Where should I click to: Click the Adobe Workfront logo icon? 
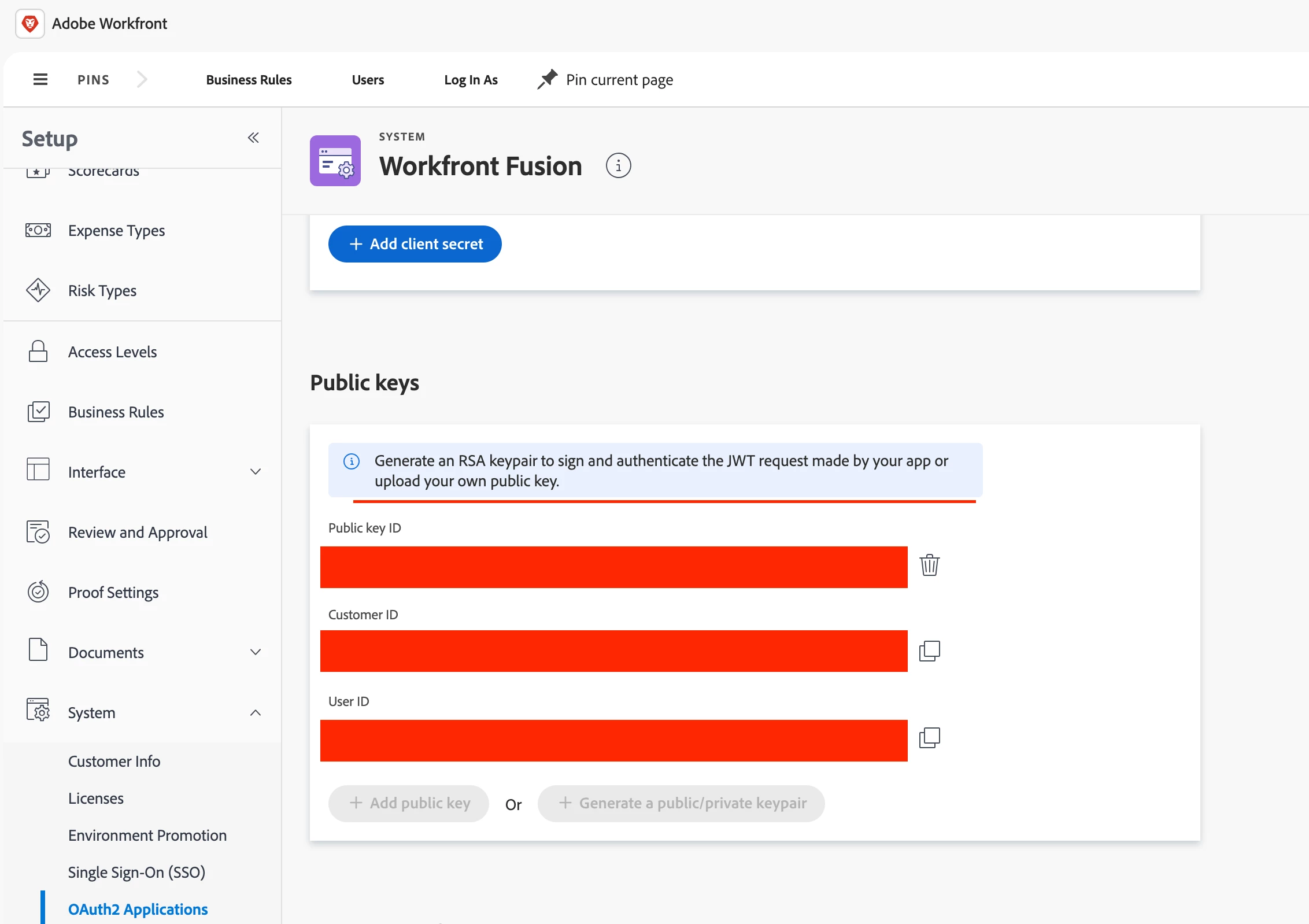pyautogui.click(x=30, y=24)
